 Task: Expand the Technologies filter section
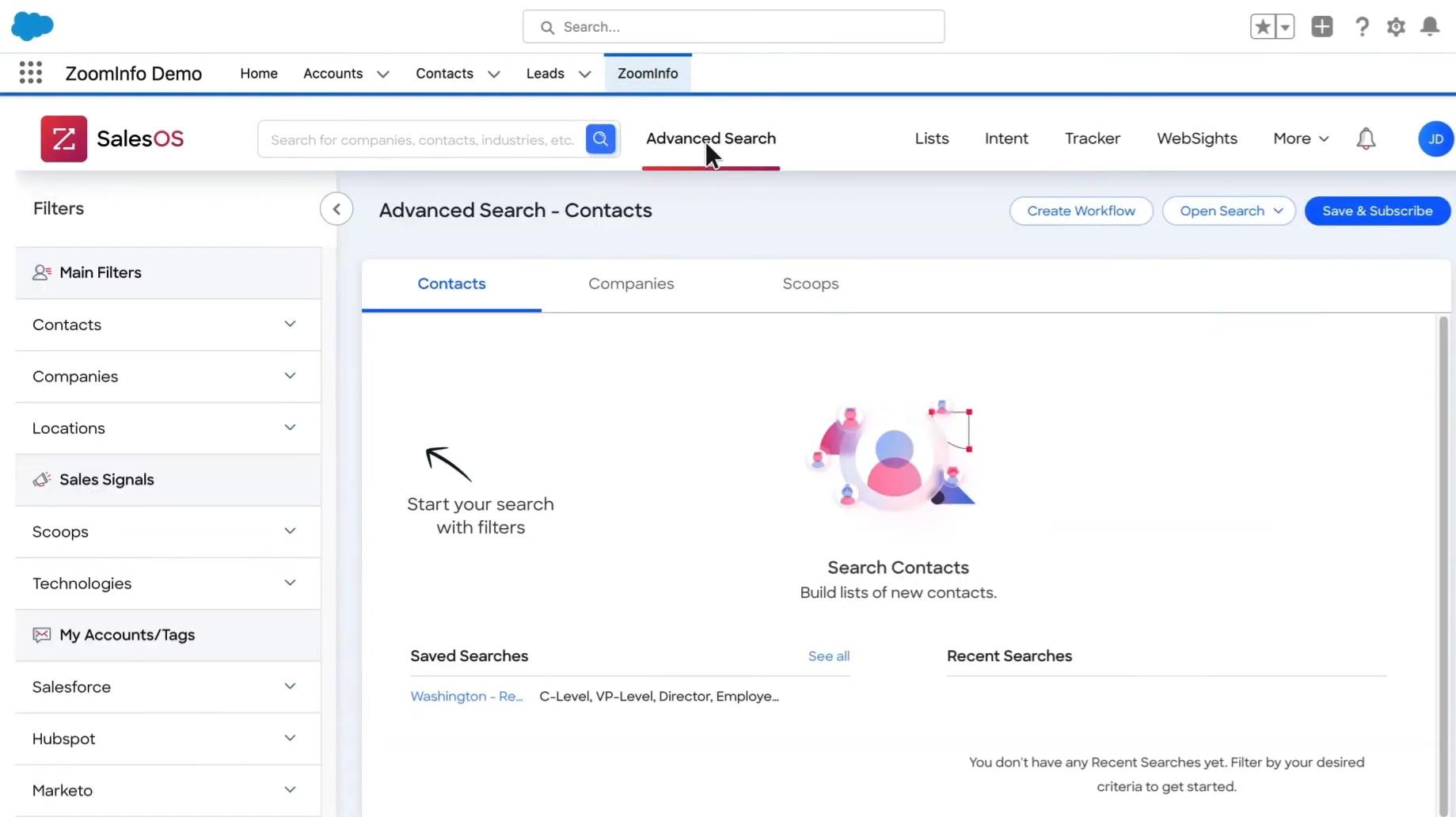pos(168,583)
